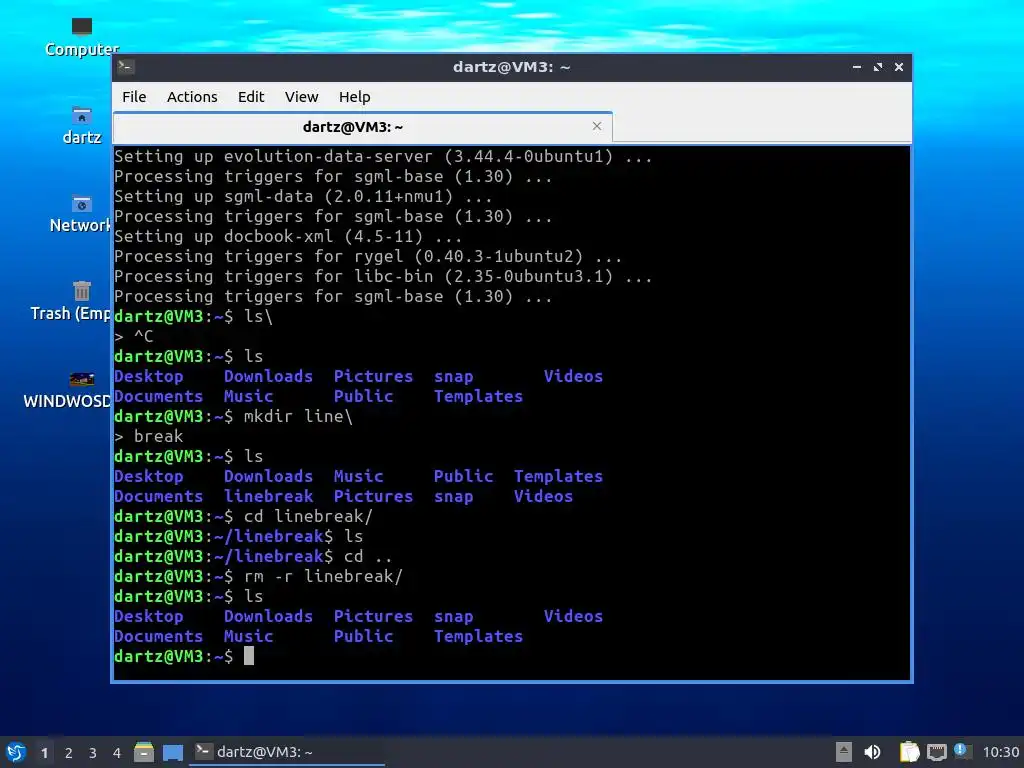Viewport: 1024px width, 768px height.
Task: Switch to workspace 4
Action: pyautogui.click(x=117, y=753)
